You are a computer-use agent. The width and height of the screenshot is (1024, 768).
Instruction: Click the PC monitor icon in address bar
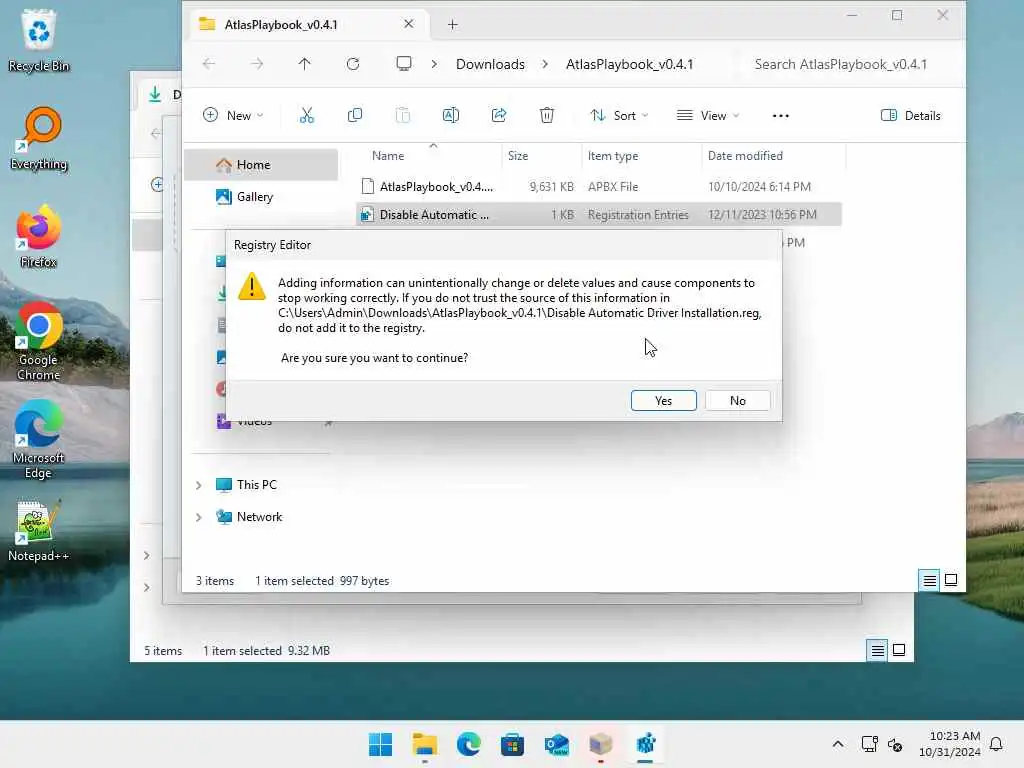pos(404,63)
